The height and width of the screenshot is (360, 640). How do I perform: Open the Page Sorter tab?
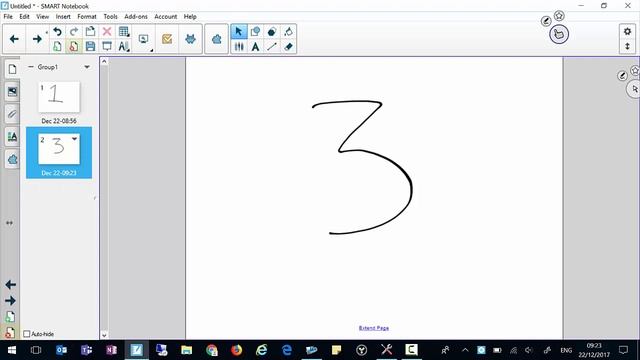click(x=12, y=69)
